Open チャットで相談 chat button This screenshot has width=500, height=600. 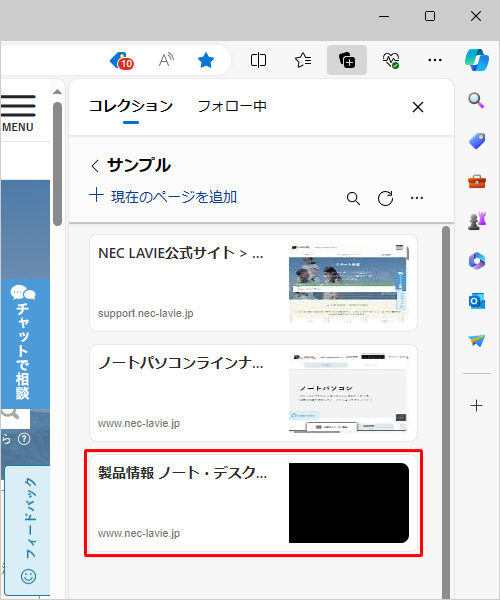[24, 344]
